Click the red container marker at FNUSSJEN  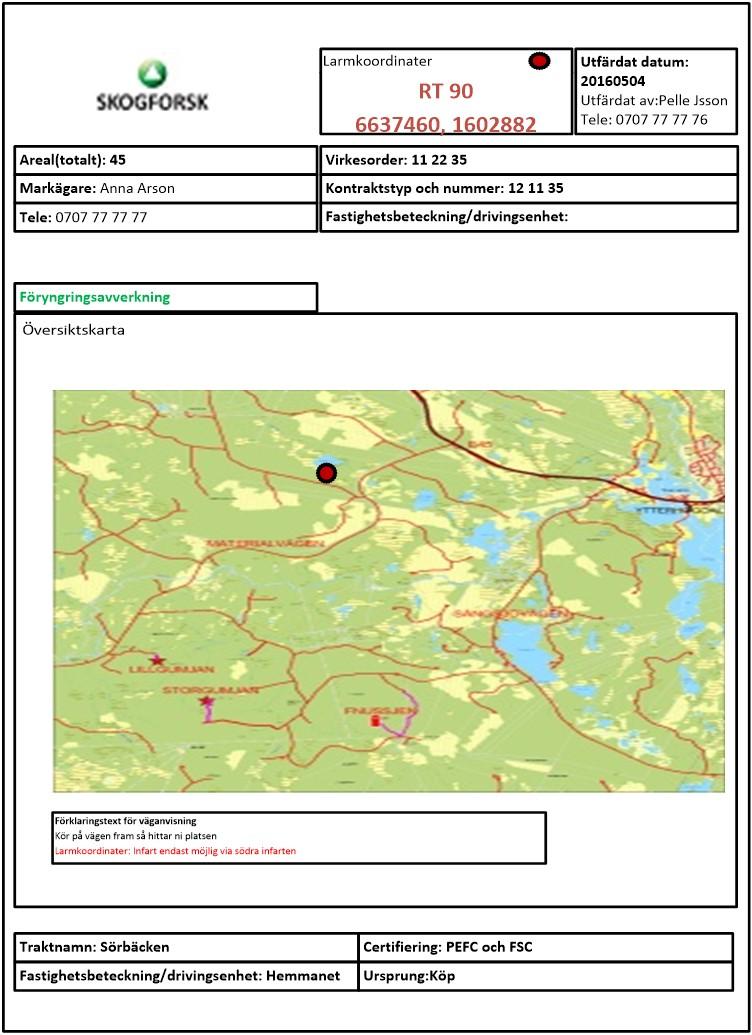pos(376,720)
